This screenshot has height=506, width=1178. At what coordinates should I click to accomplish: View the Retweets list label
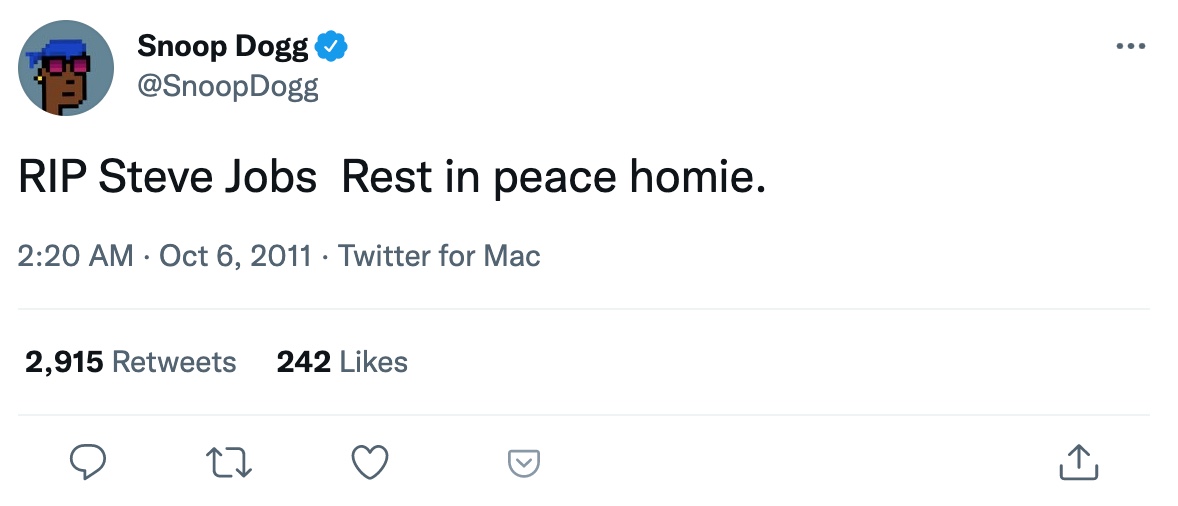[174, 361]
